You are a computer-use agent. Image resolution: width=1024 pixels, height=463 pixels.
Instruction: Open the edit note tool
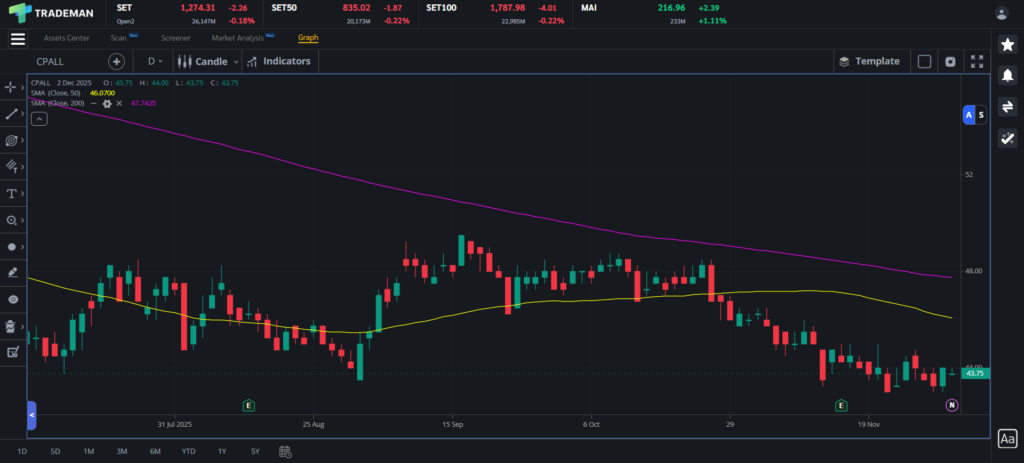[12, 353]
